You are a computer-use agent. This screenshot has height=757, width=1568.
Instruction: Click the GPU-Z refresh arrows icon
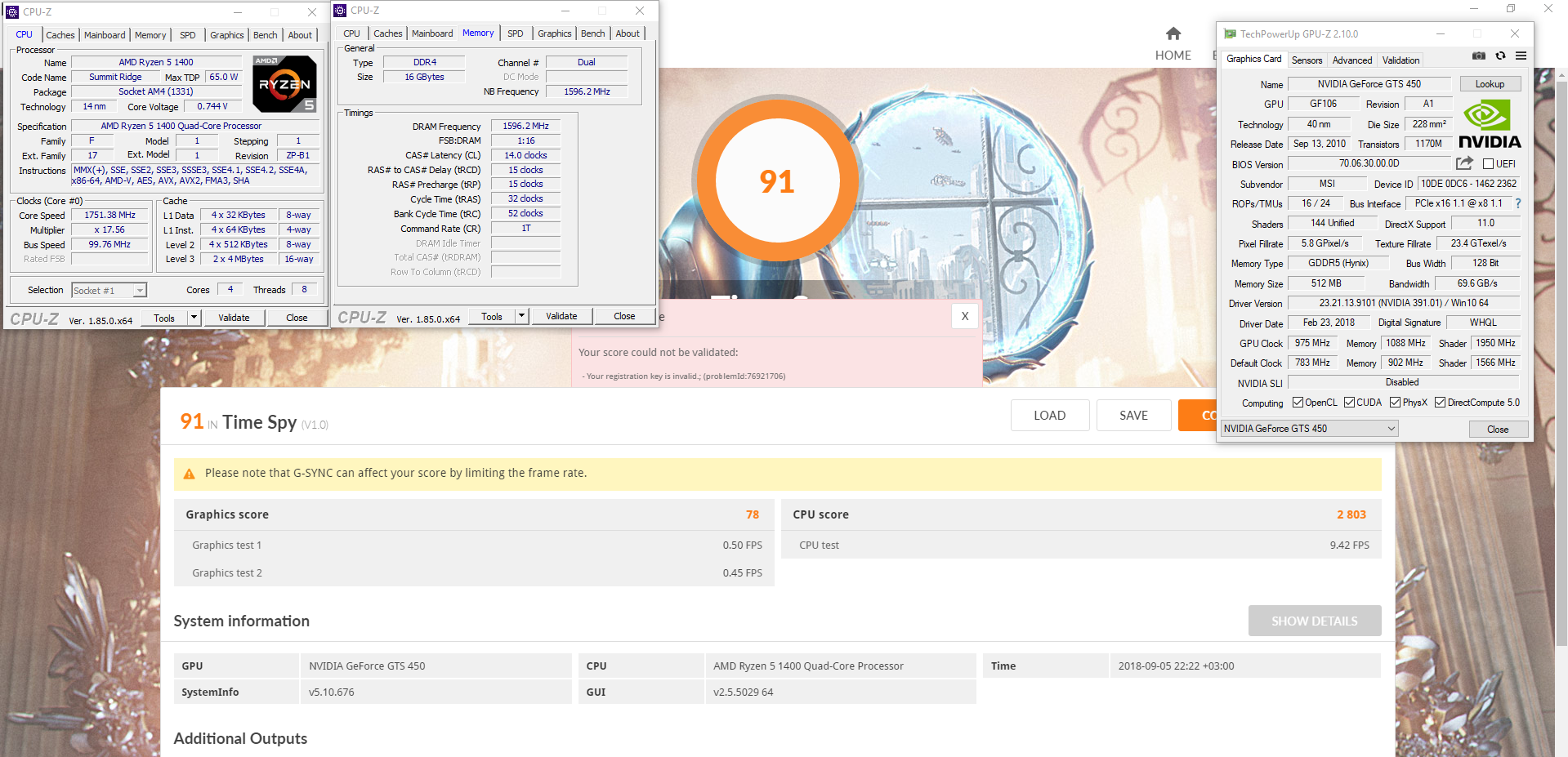coord(1500,56)
